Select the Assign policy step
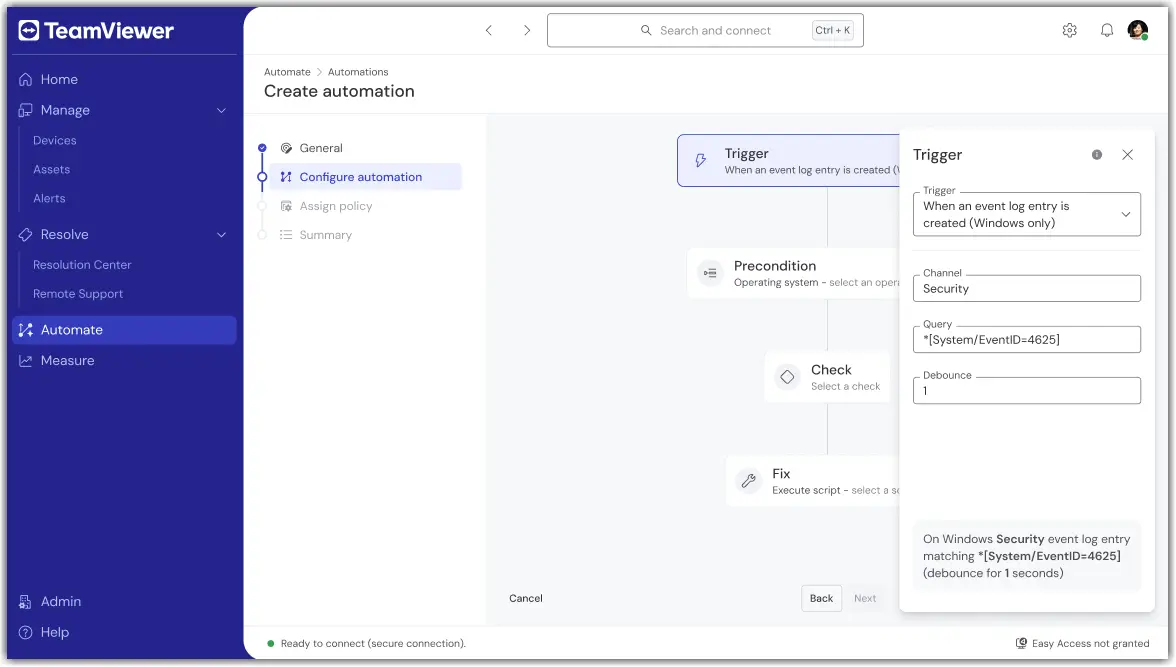 pyautogui.click(x=335, y=206)
